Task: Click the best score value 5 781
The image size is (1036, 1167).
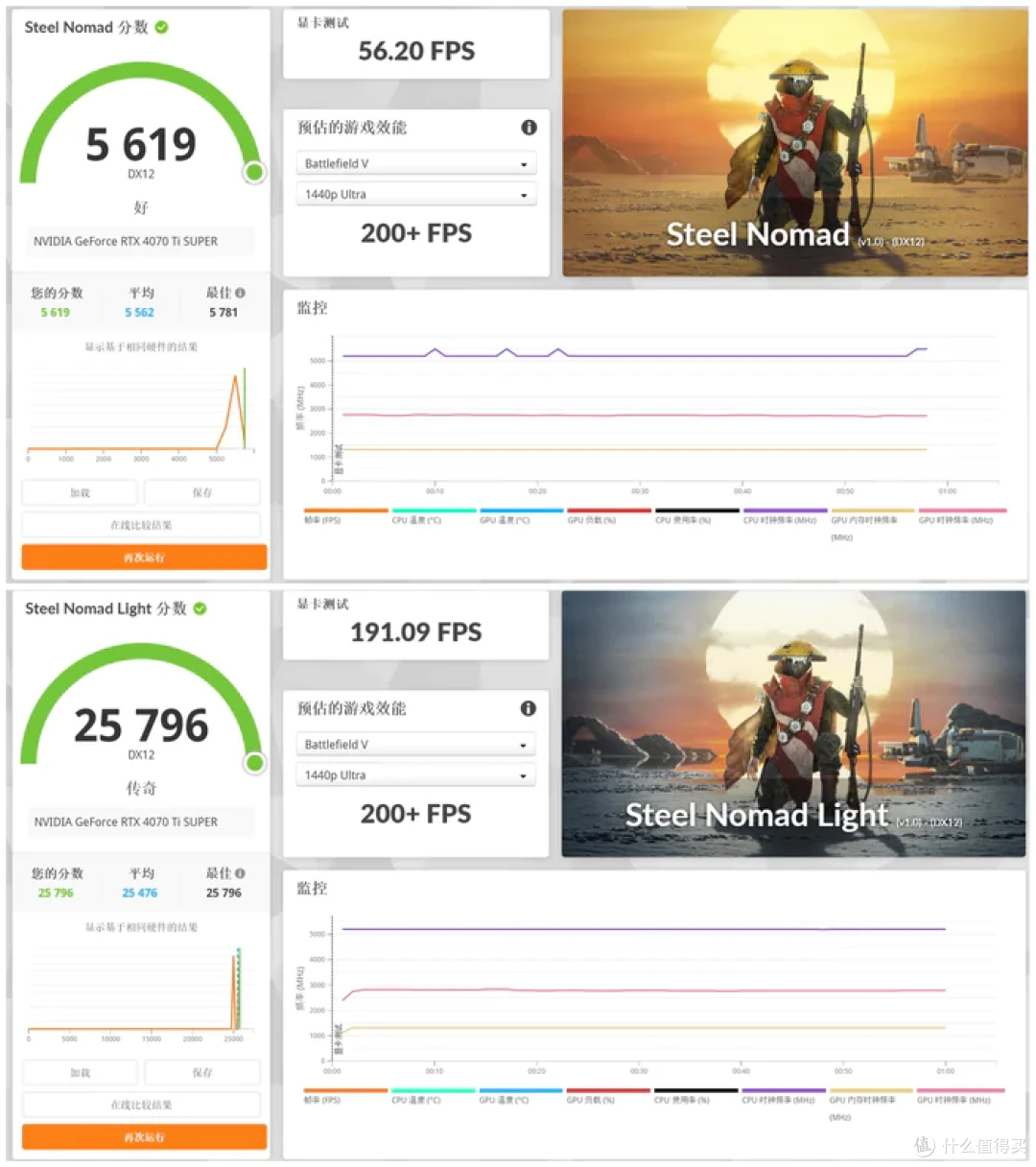Action: tap(224, 313)
